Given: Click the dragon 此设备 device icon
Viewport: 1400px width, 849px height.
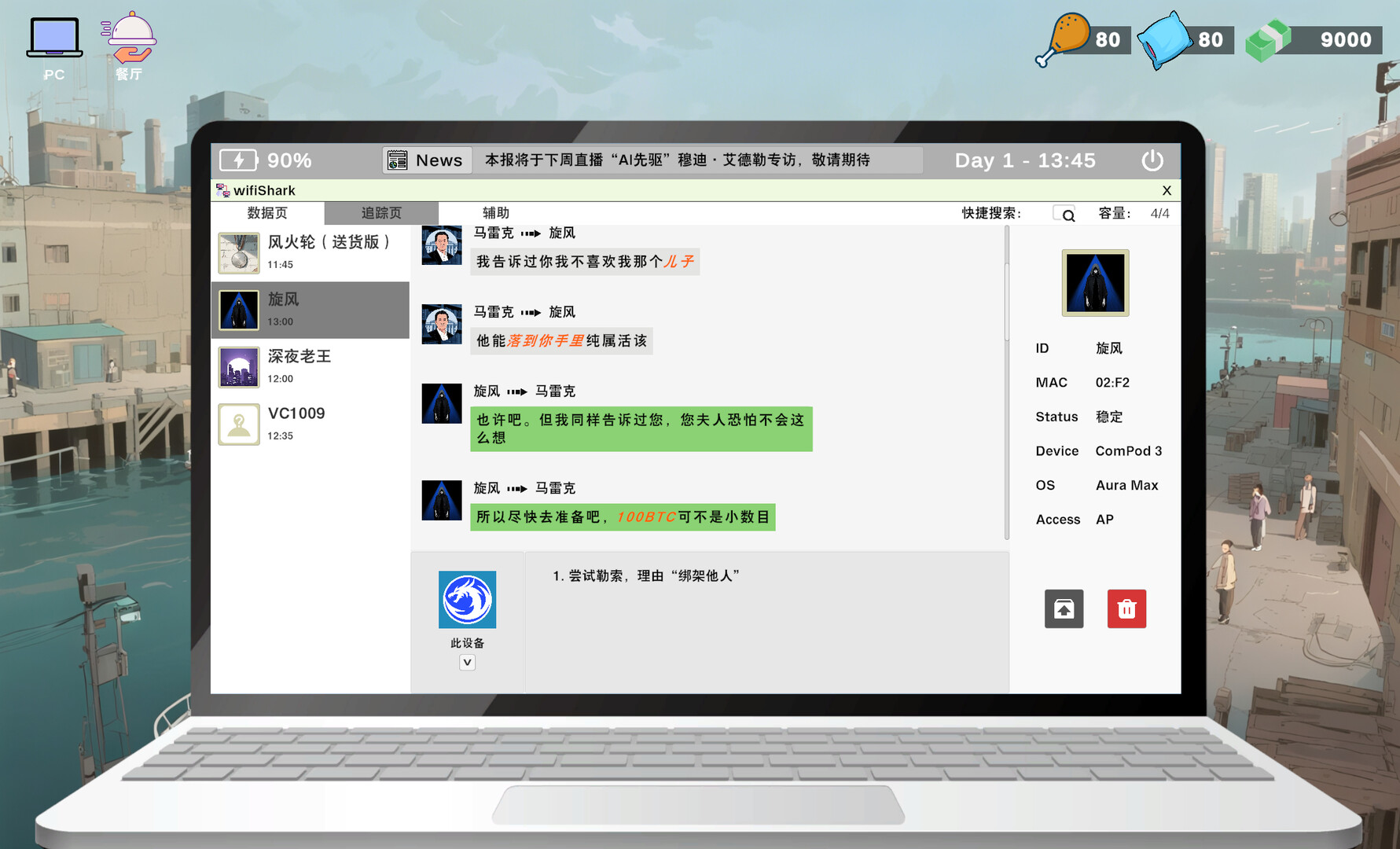Looking at the screenshot, I should click(467, 600).
